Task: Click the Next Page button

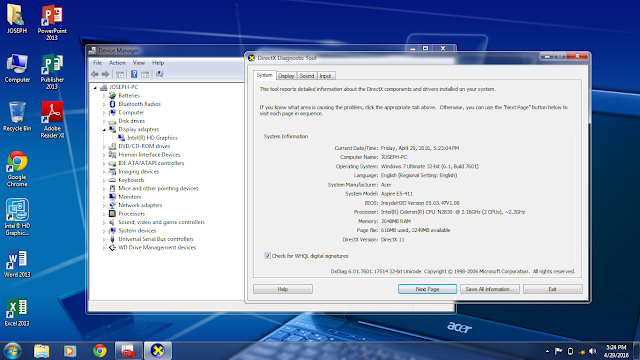Action: pos(427,289)
